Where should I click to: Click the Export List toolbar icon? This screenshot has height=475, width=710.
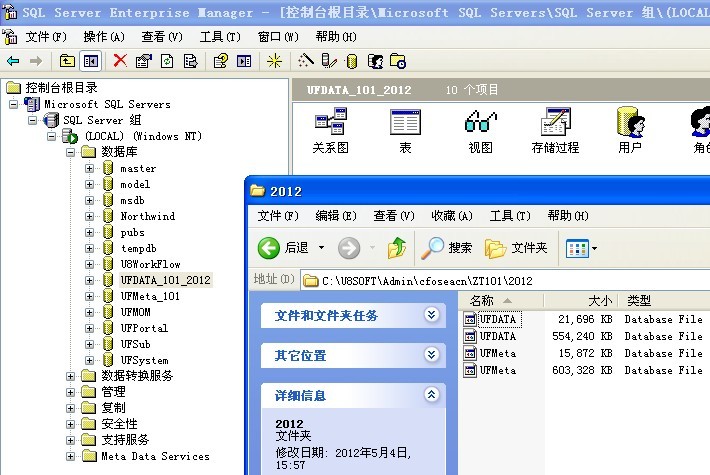coord(191,61)
